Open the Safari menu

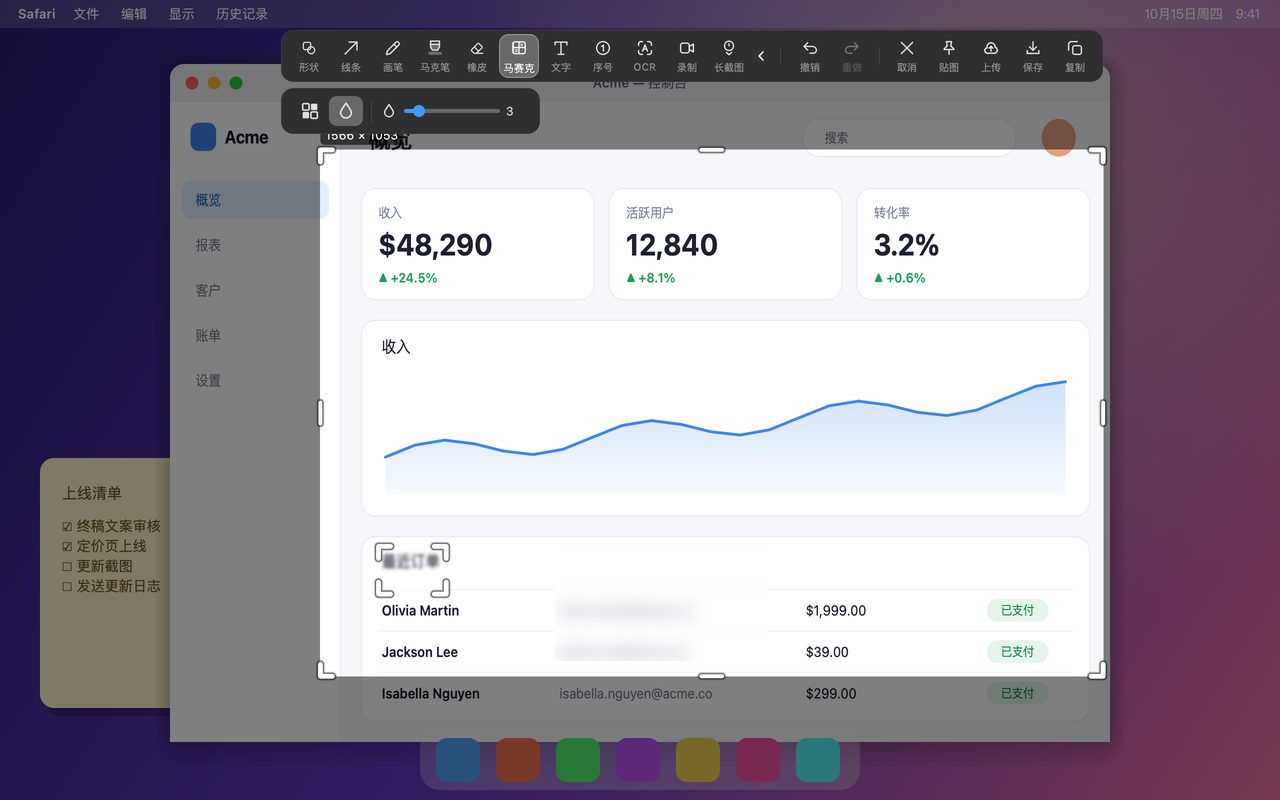tap(37, 14)
